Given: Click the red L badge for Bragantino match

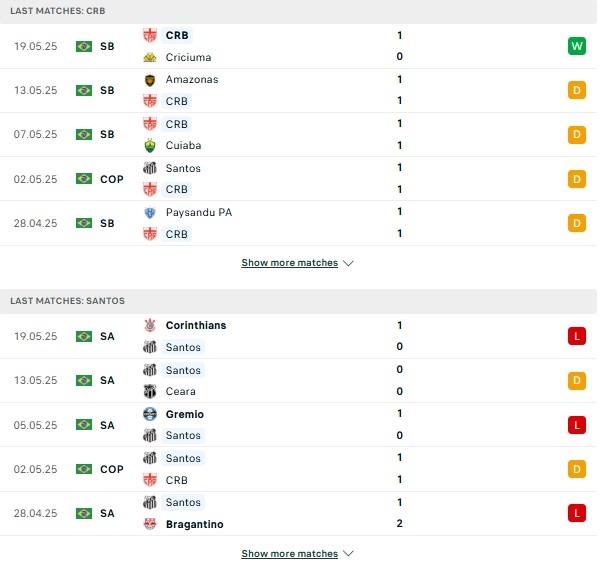Looking at the screenshot, I should point(577,513).
